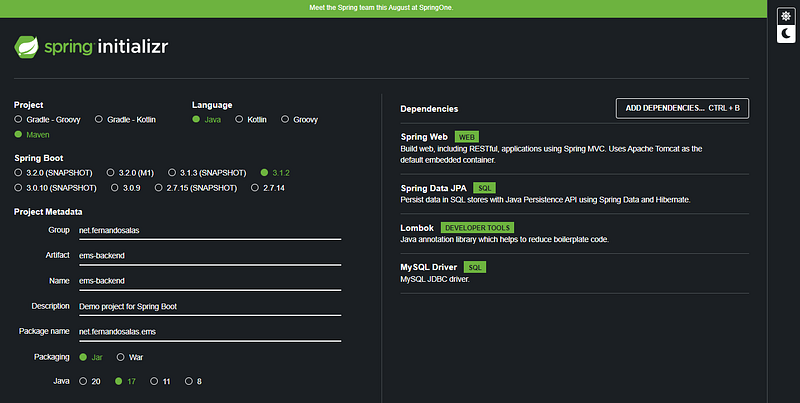Switch to dark theme moon icon
Viewport: 800px width, 403px height.
coord(786,34)
